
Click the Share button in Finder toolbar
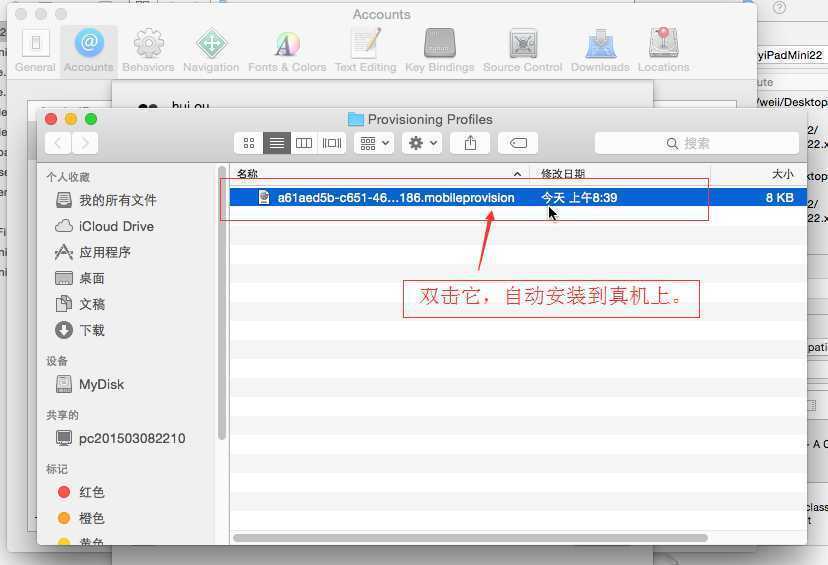coord(470,143)
